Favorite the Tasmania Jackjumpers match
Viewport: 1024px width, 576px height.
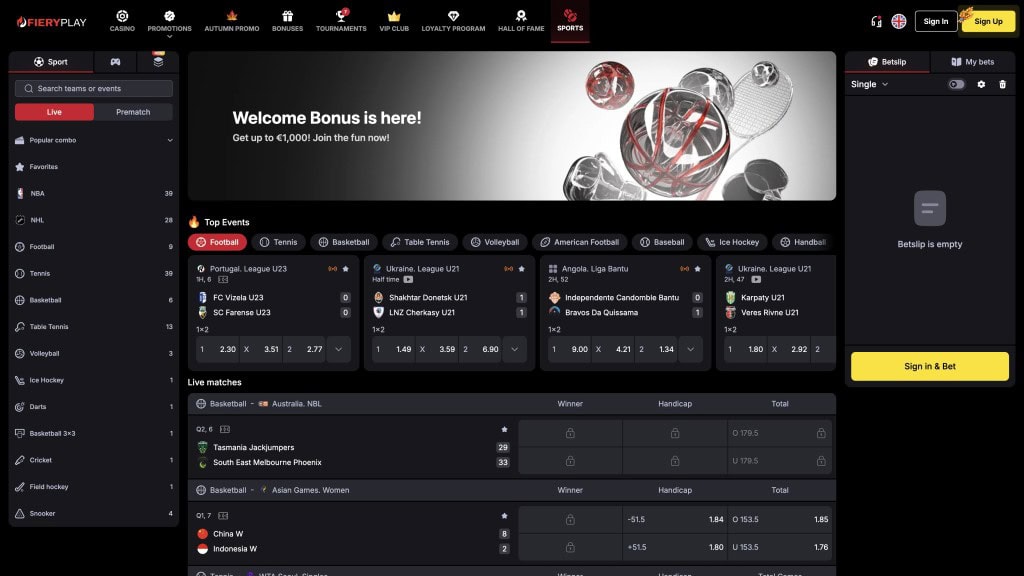click(x=504, y=429)
